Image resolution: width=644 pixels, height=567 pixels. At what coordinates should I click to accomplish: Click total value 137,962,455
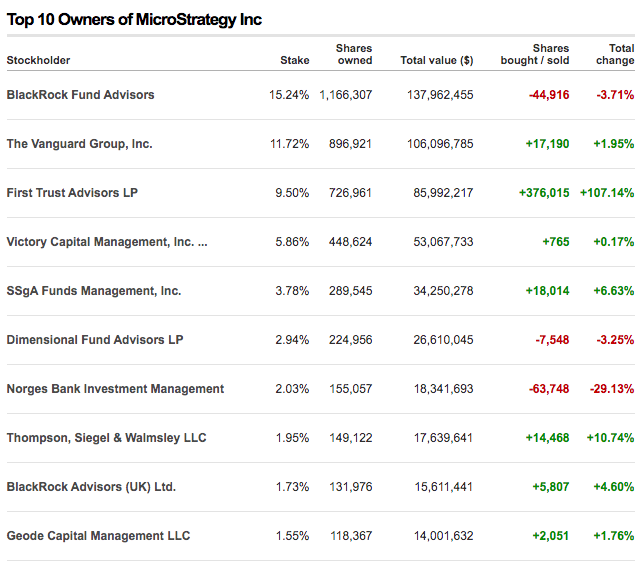point(440,95)
